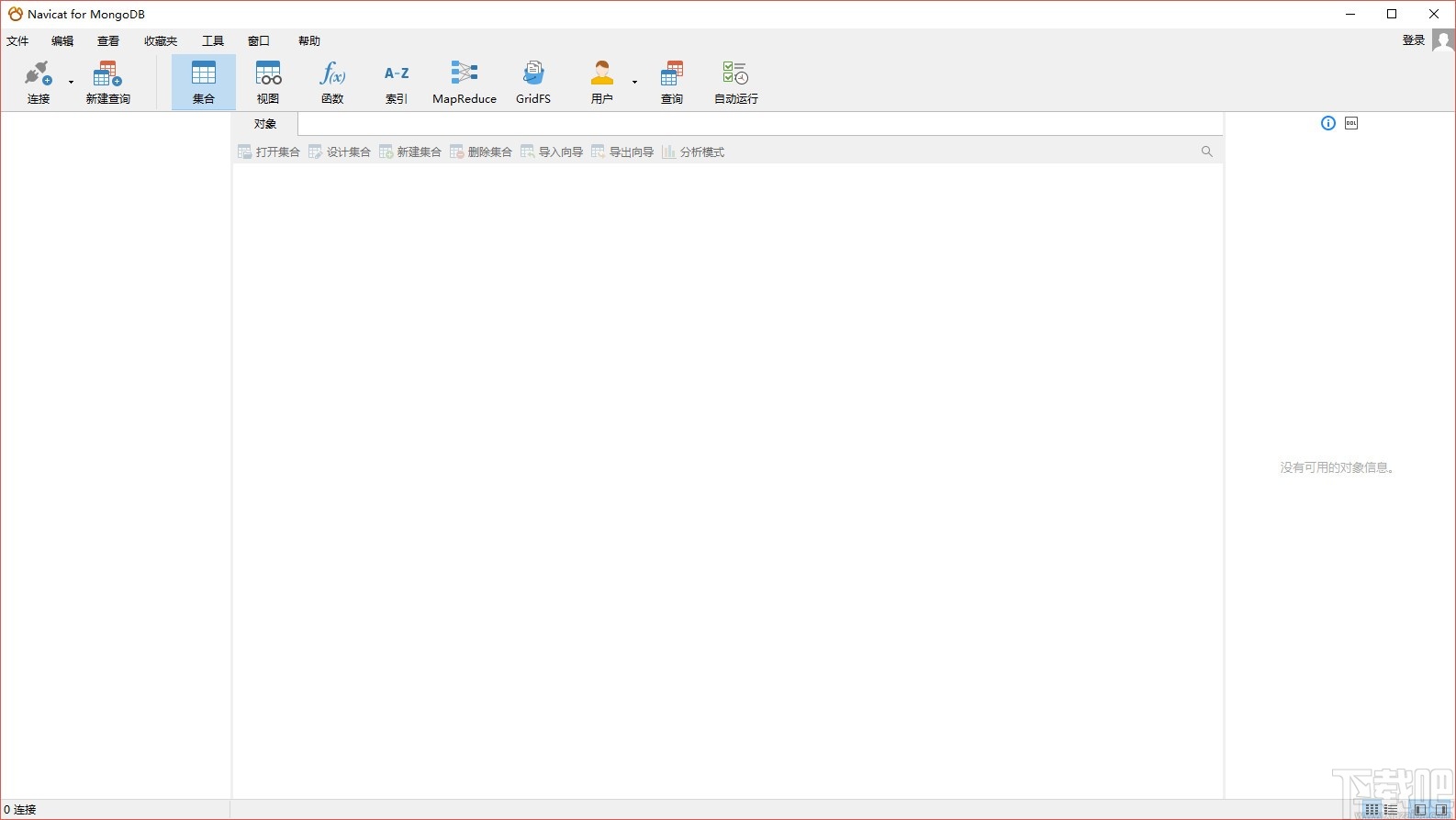Click the Navicat logo icon in title bar
Image resolution: width=1456 pixels, height=820 pixels.
coord(15,14)
